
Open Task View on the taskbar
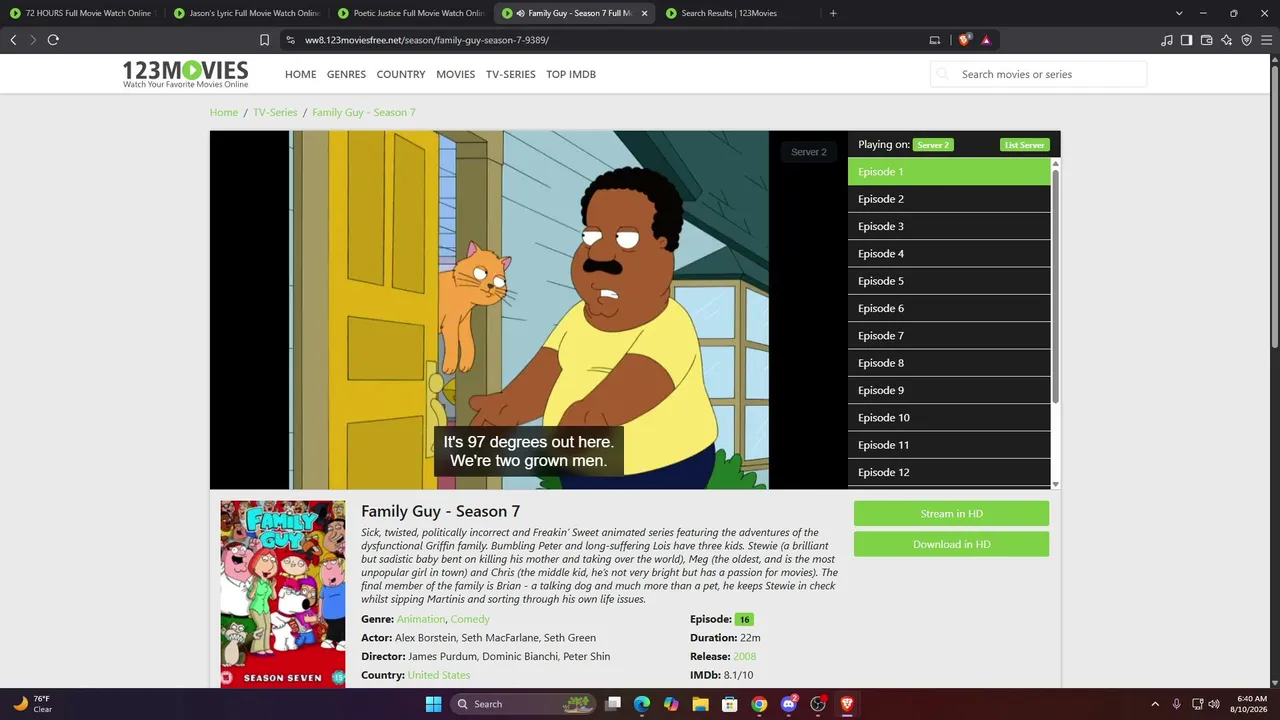(613, 704)
